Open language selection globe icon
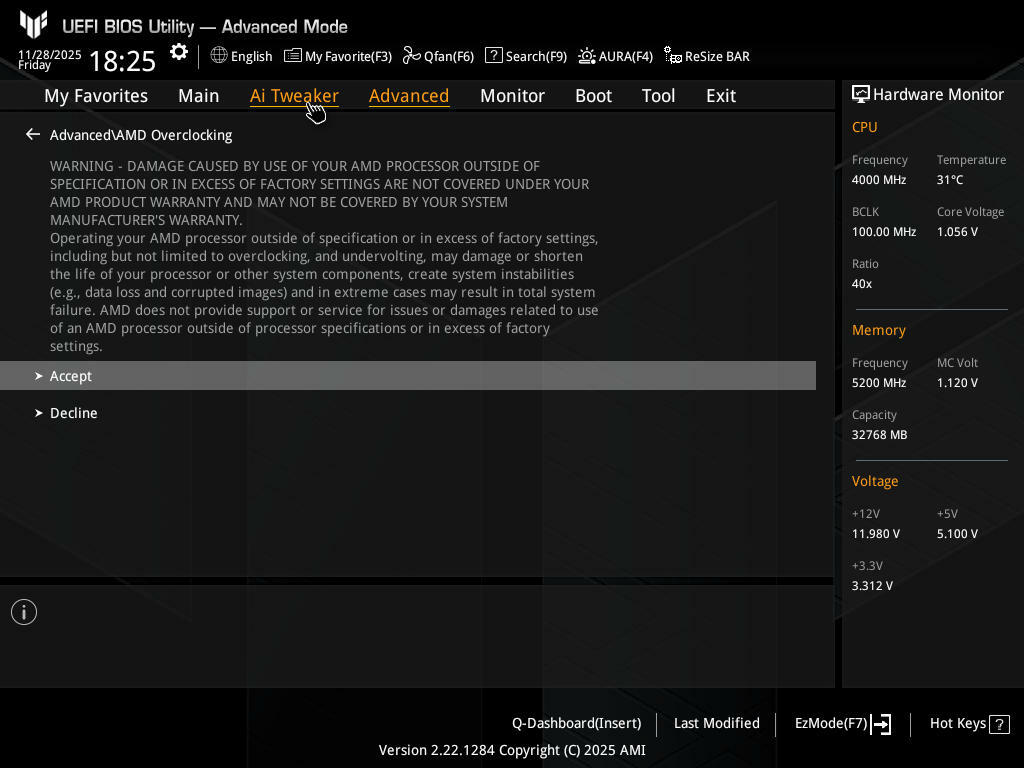This screenshot has height=768, width=1024. [x=219, y=56]
